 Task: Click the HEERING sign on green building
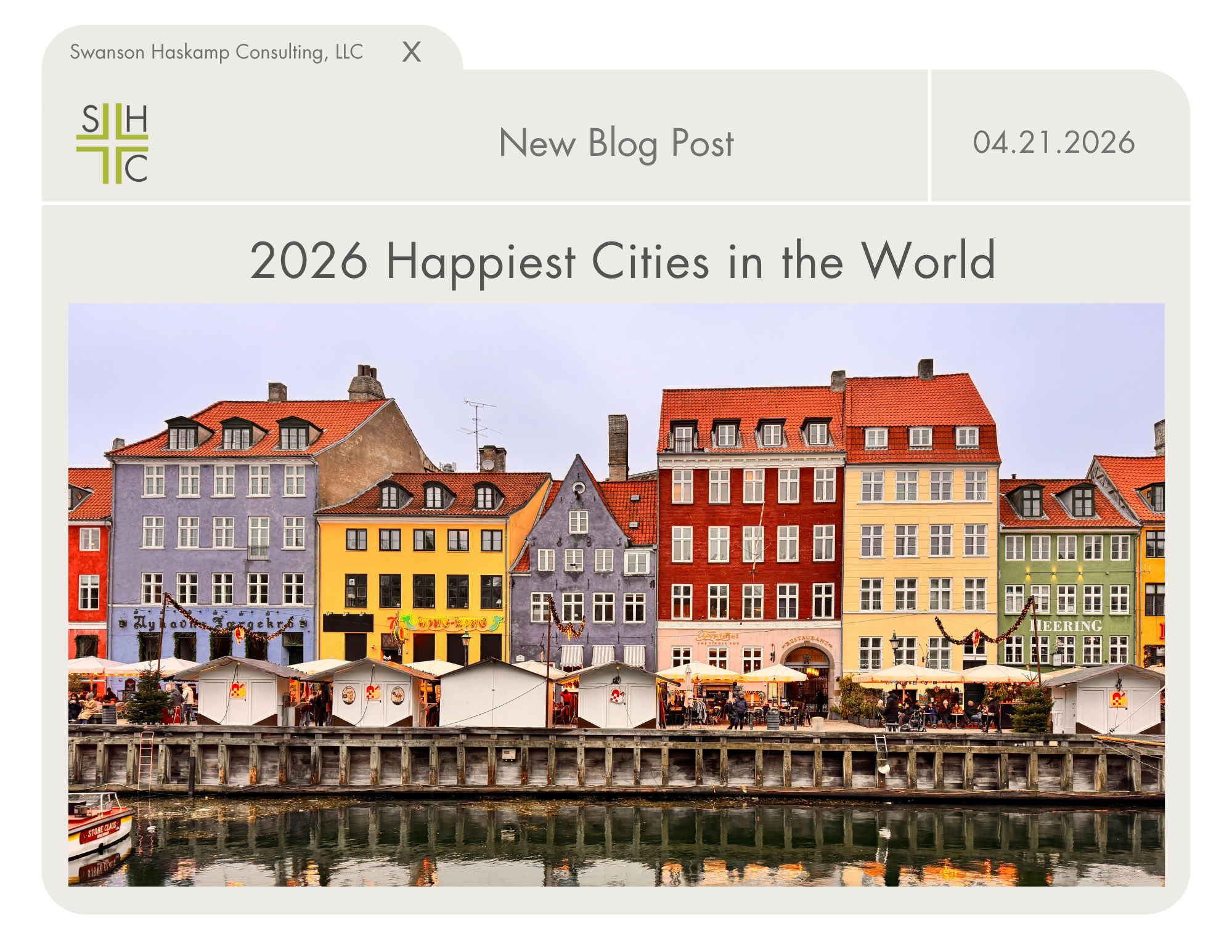click(x=1066, y=625)
